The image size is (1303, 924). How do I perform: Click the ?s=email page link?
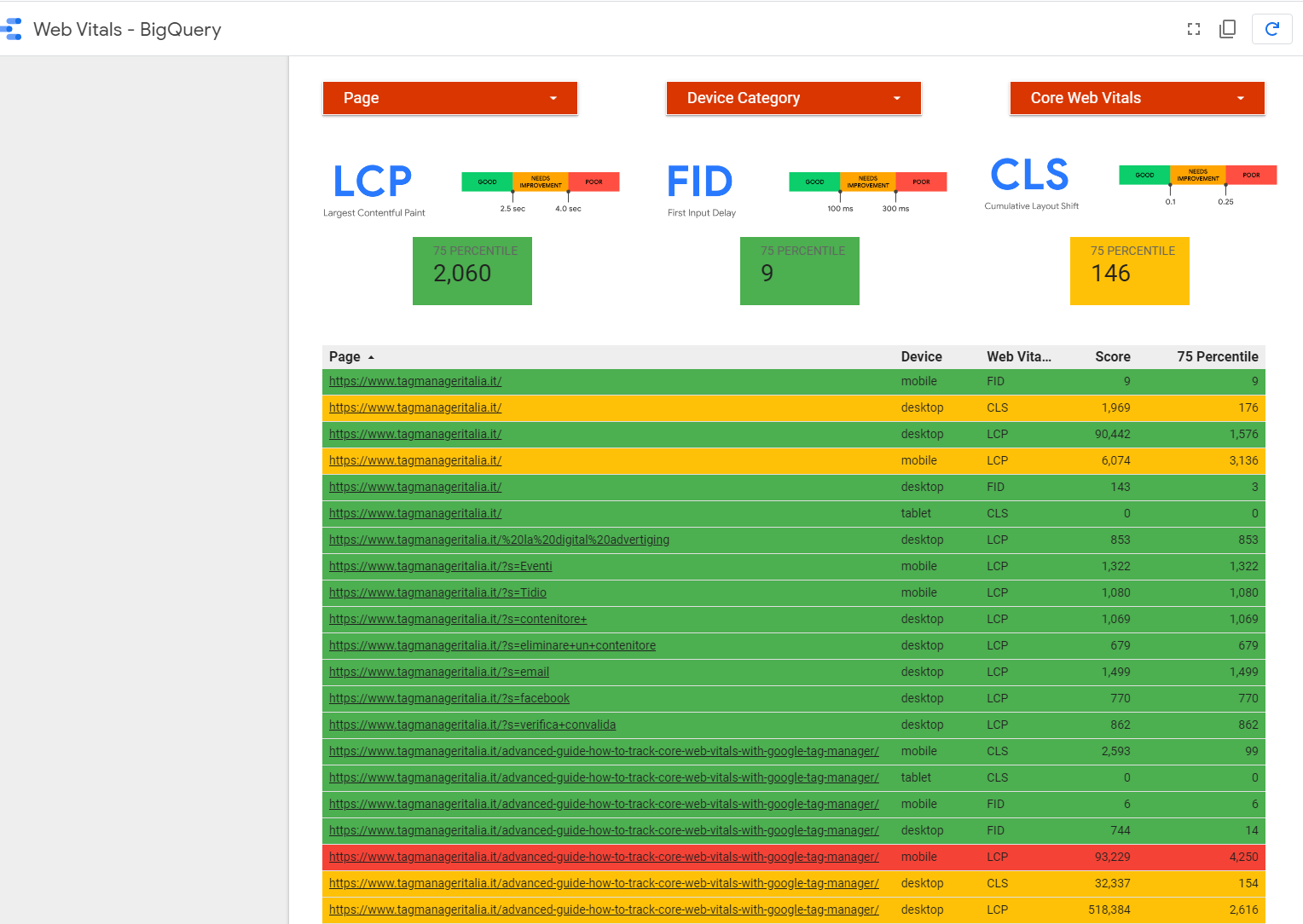(439, 672)
